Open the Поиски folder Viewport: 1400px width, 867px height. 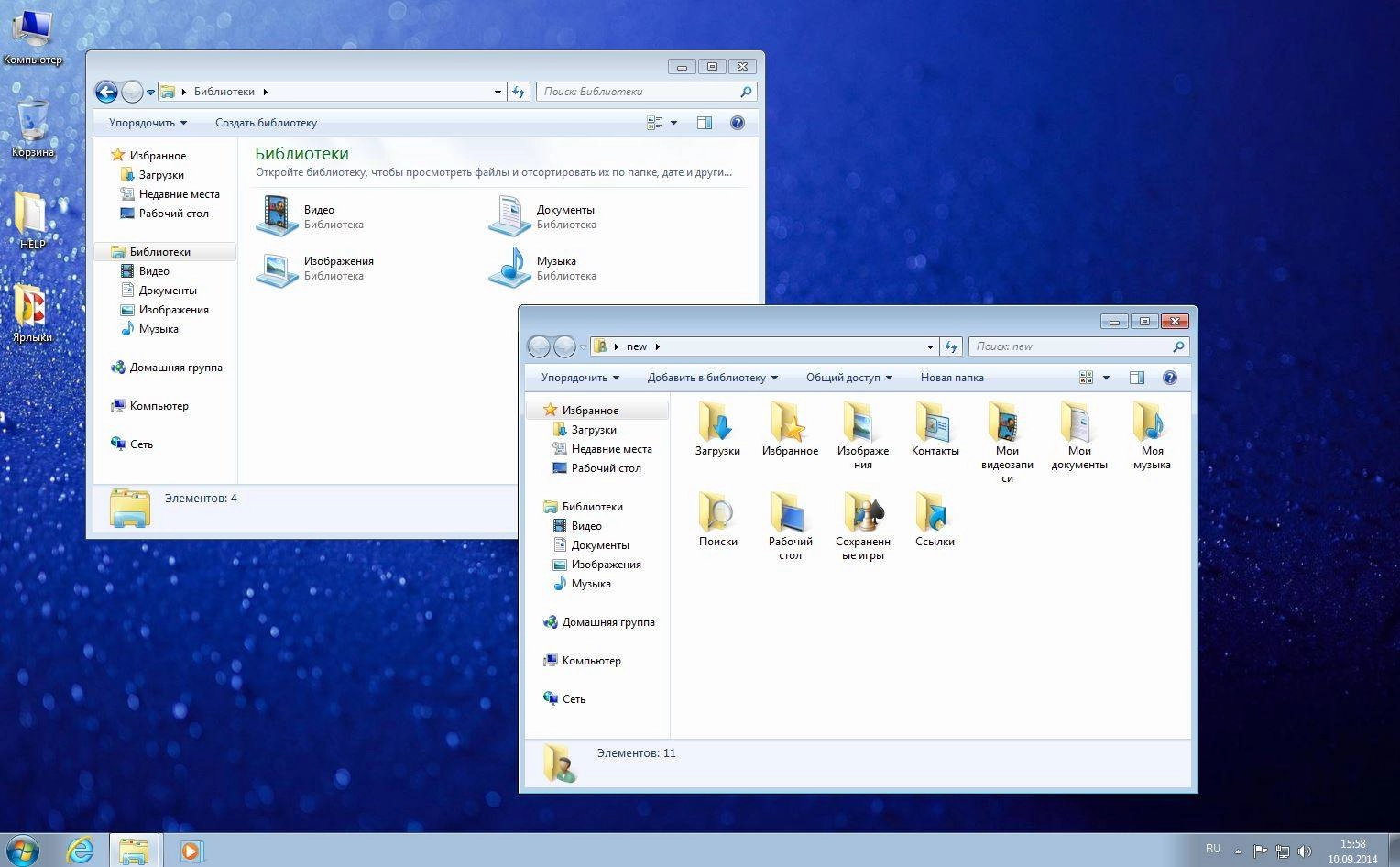tap(717, 520)
